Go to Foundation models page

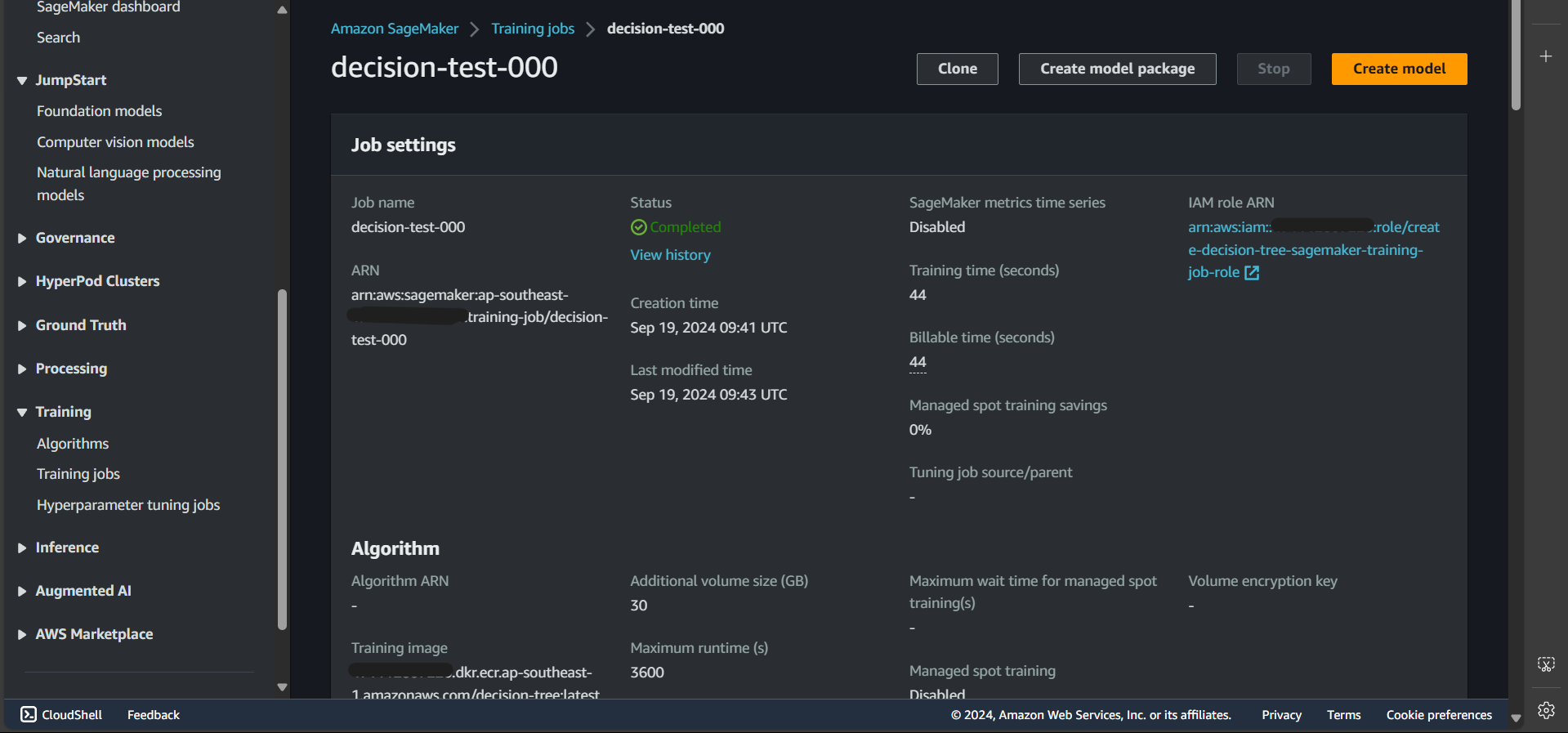click(99, 111)
